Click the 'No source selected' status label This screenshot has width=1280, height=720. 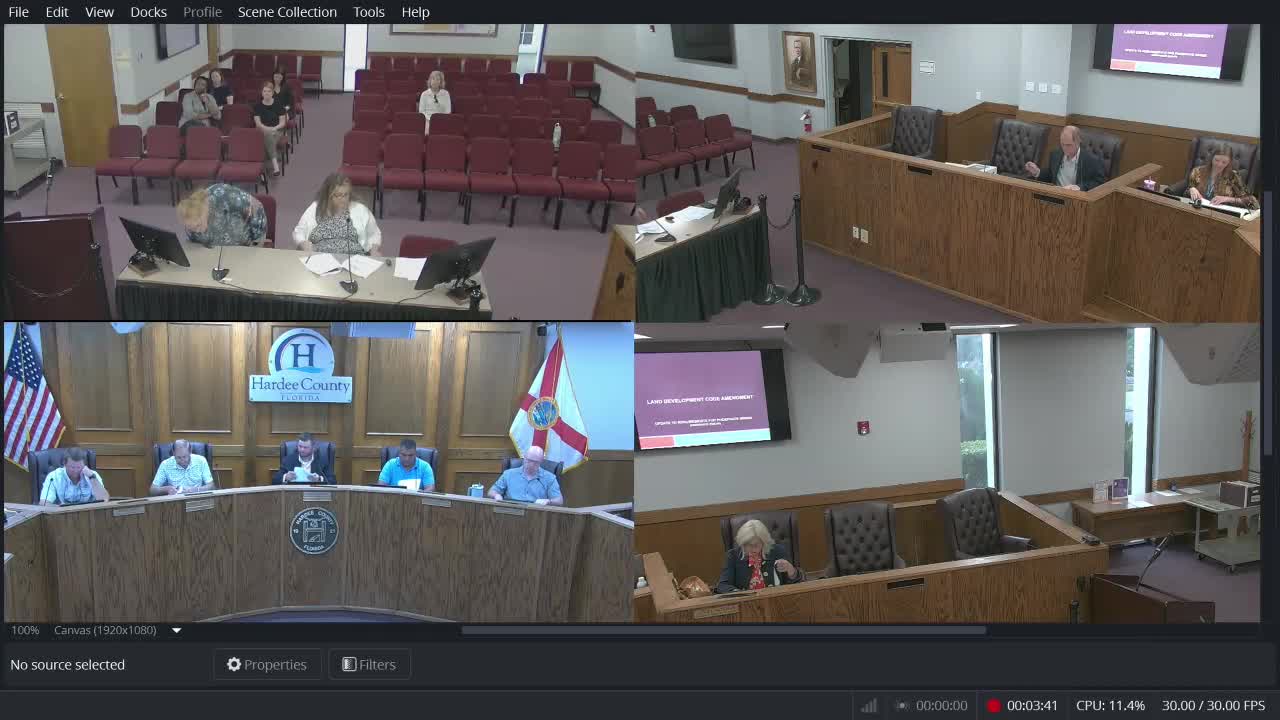pos(67,664)
